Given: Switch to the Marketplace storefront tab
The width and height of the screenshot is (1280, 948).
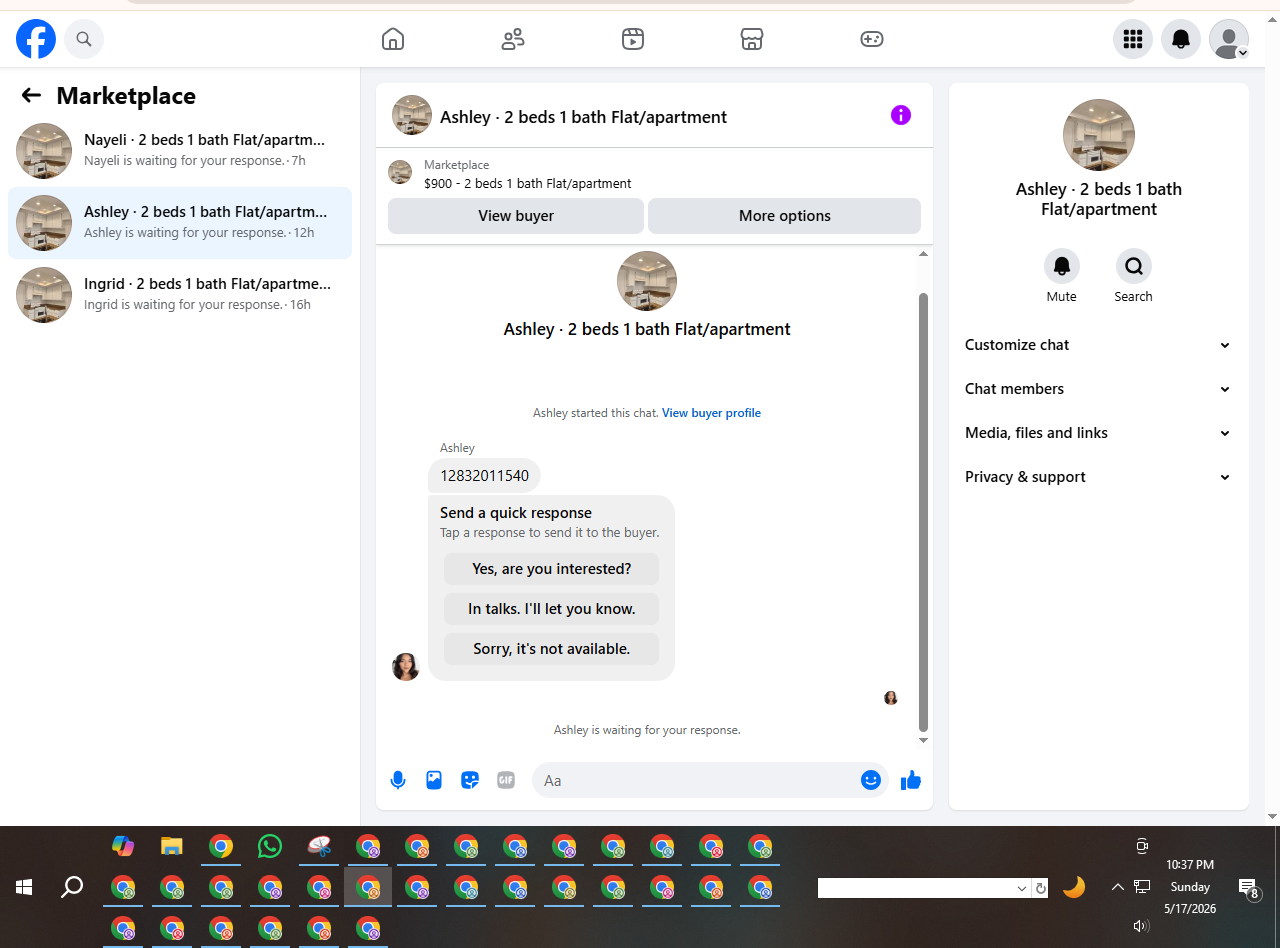Looking at the screenshot, I should [x=752, y=39].
